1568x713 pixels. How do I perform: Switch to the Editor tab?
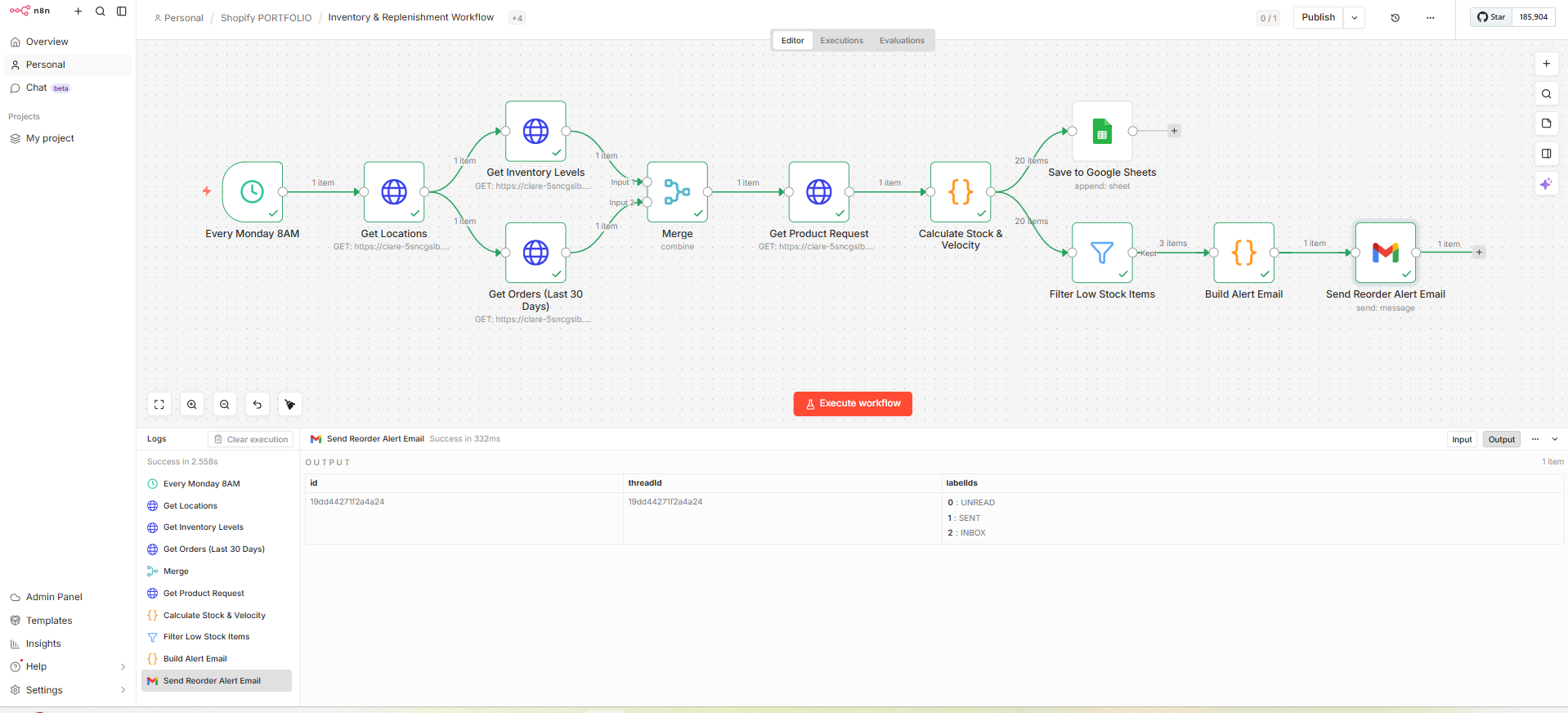pos(792,40)
